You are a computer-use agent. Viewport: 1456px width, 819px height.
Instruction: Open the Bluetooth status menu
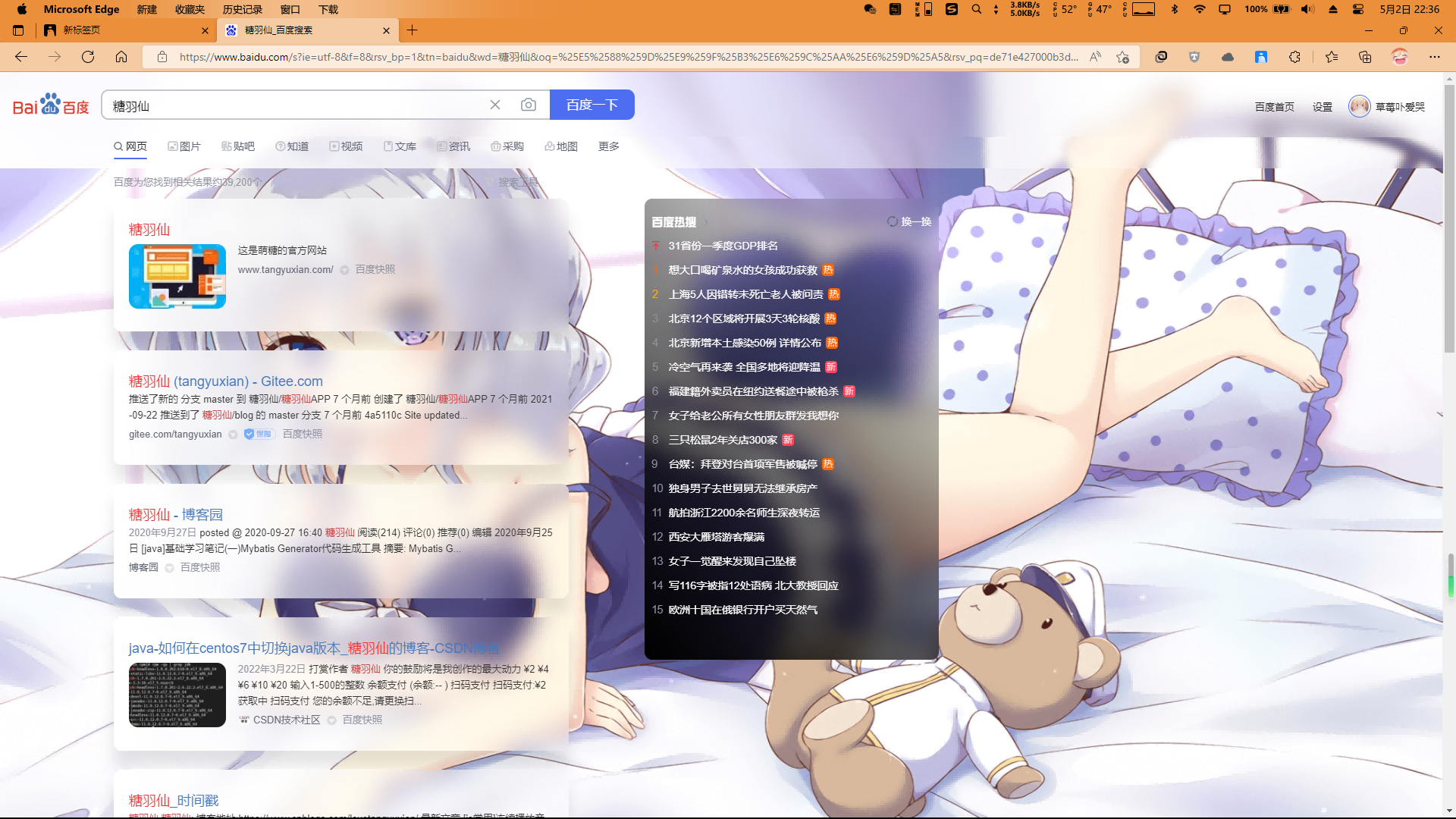1174,9
